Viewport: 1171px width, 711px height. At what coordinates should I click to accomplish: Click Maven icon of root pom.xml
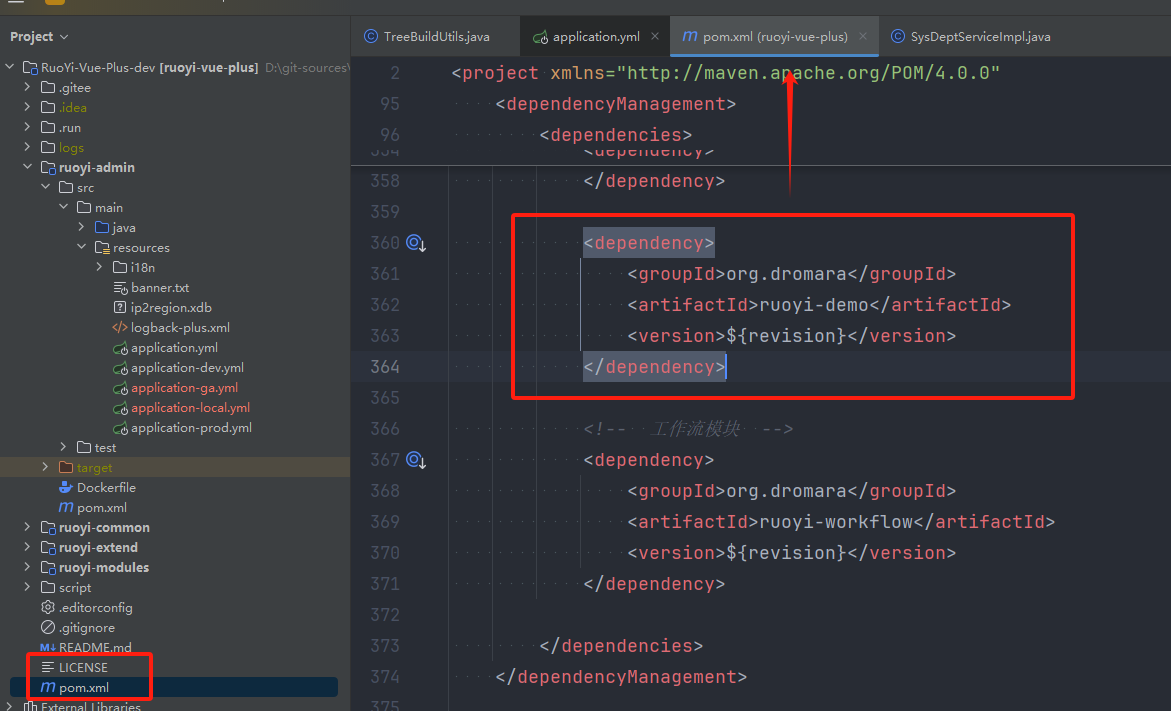click(48, 687)
